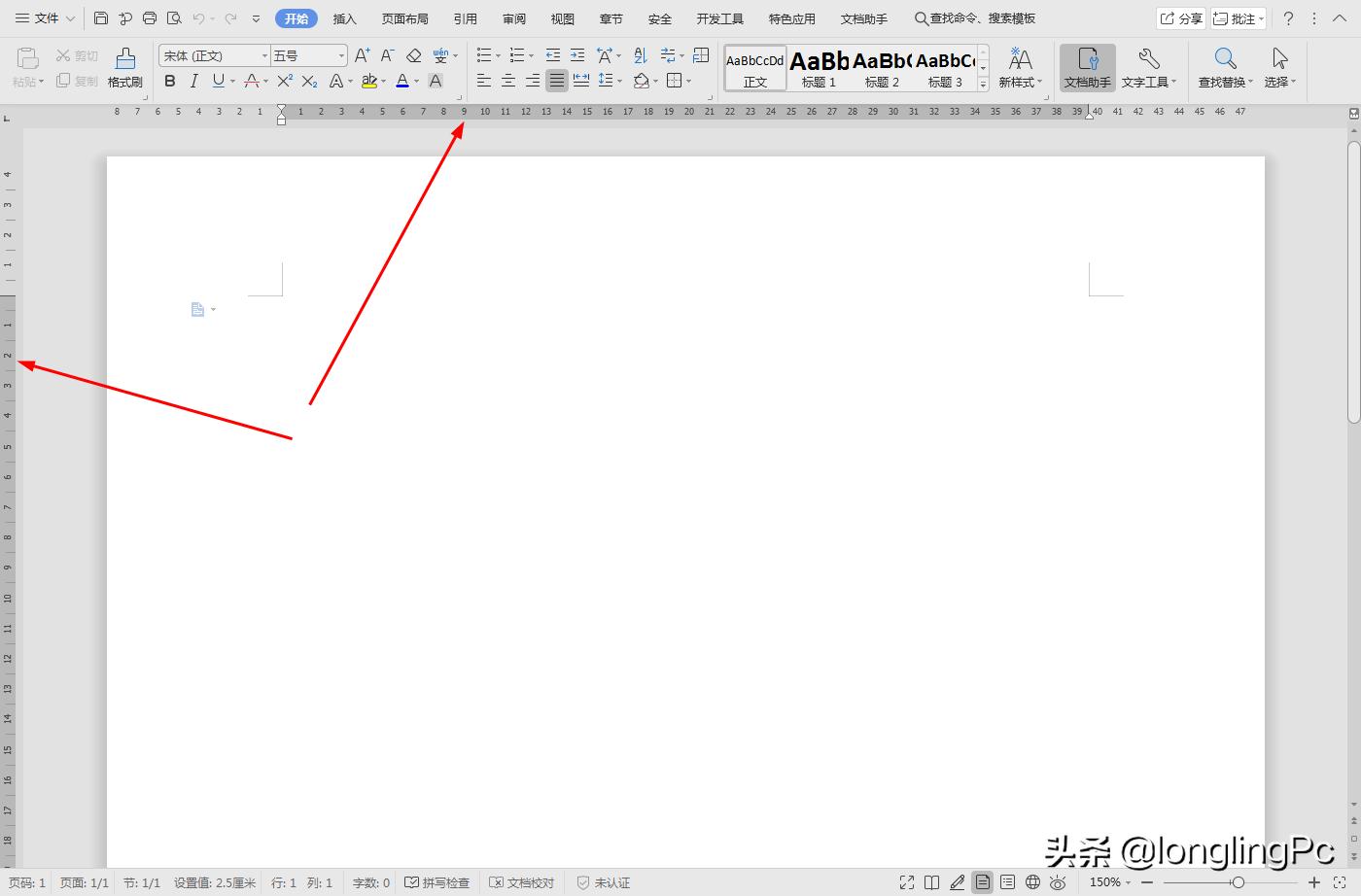Screen dimensions: 1361x896
Task: Align text left
Action: pyautogui.click(x=484, y=82)
